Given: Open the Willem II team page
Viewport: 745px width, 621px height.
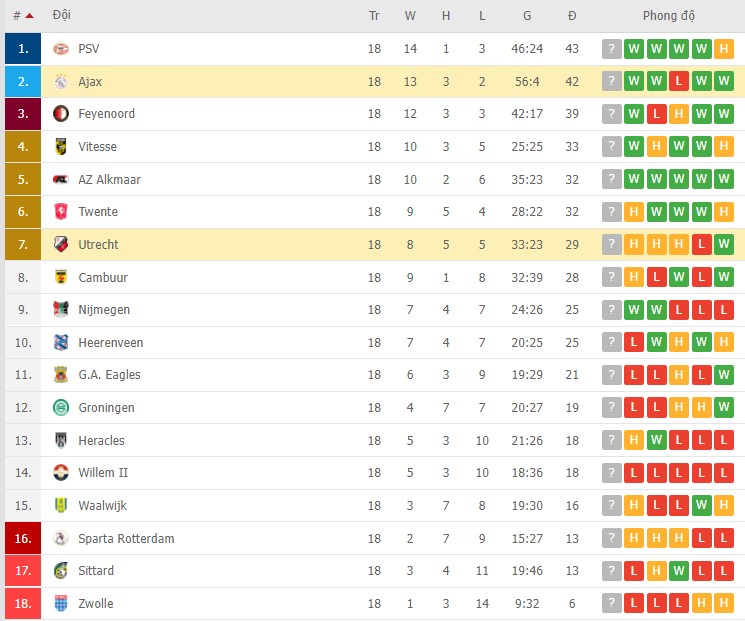Looking at the screenshot, I should [x=103, y=473].
